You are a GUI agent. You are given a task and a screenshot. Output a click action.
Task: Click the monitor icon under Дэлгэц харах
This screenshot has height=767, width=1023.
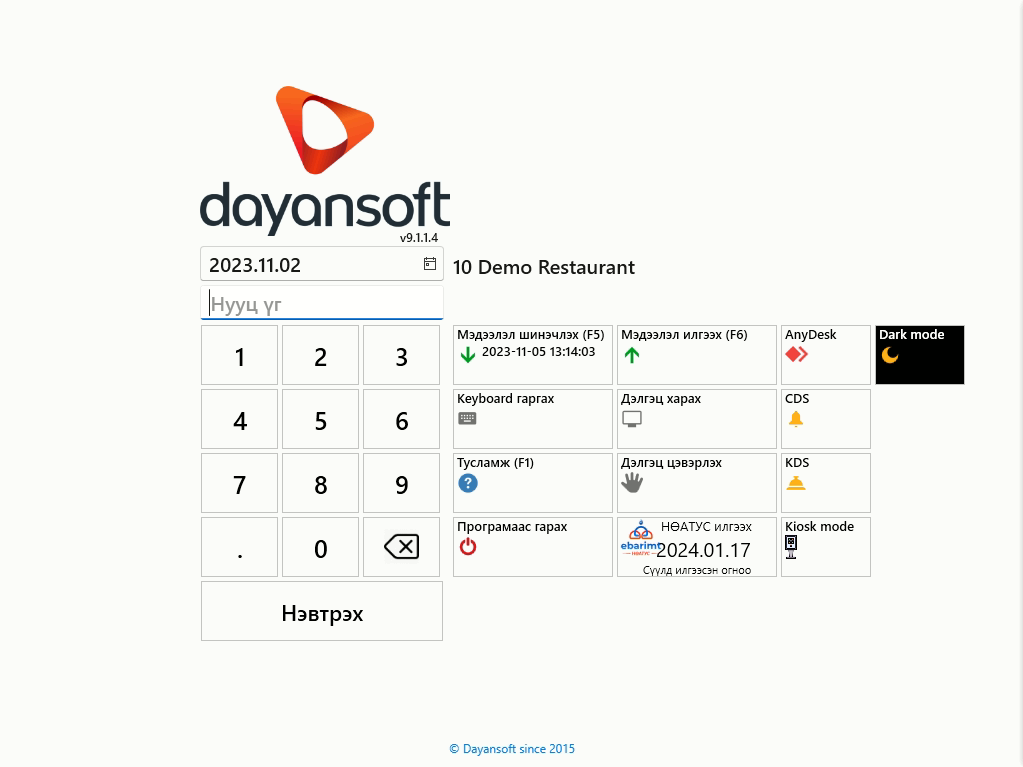(x=632, y=419)
